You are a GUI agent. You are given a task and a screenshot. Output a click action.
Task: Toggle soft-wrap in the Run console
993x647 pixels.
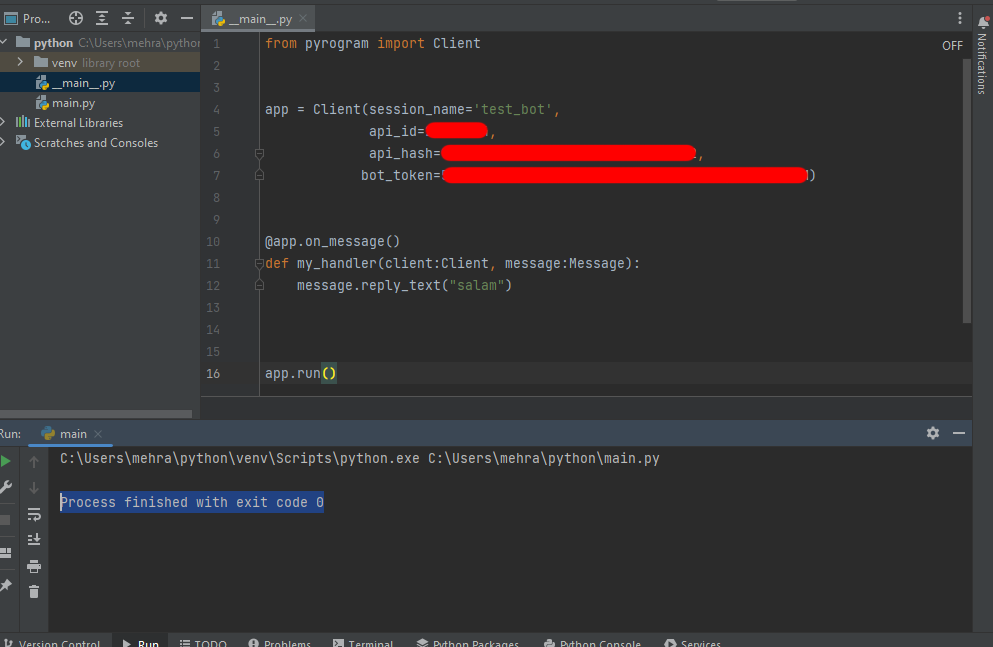point(34,514)
